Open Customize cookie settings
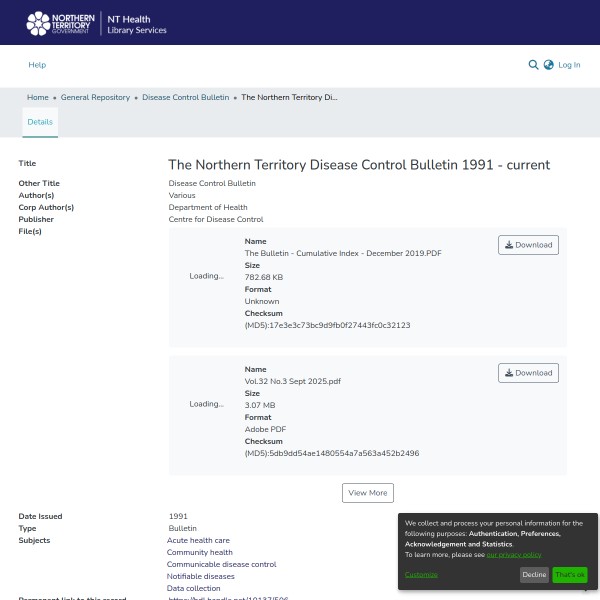The image size is (600, 600). pos(421,575)
